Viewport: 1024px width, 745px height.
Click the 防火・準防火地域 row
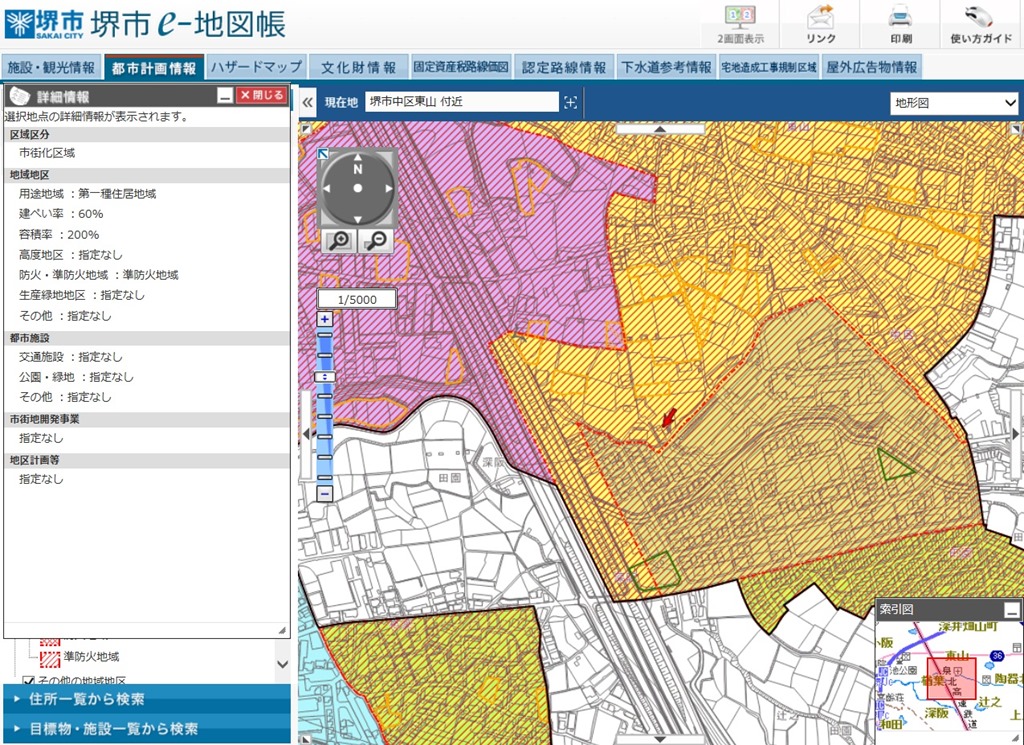99,276
